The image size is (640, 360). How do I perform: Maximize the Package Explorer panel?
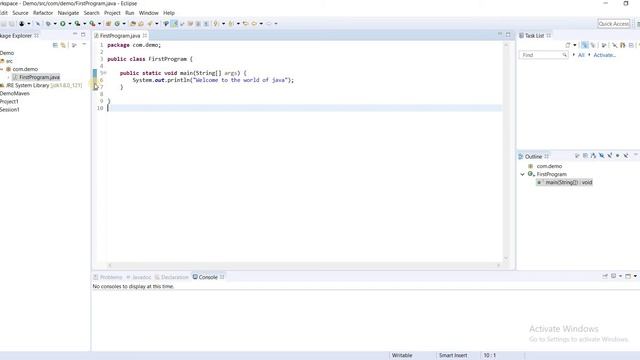point(83,35)
